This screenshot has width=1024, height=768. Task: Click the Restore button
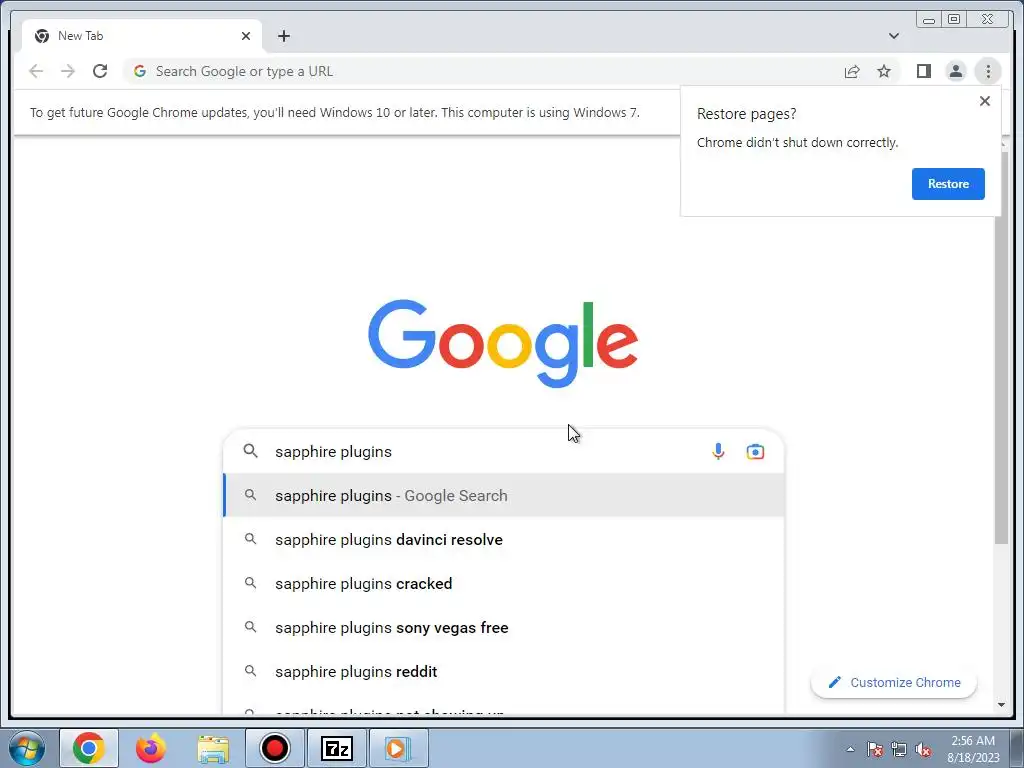(948, 184)
